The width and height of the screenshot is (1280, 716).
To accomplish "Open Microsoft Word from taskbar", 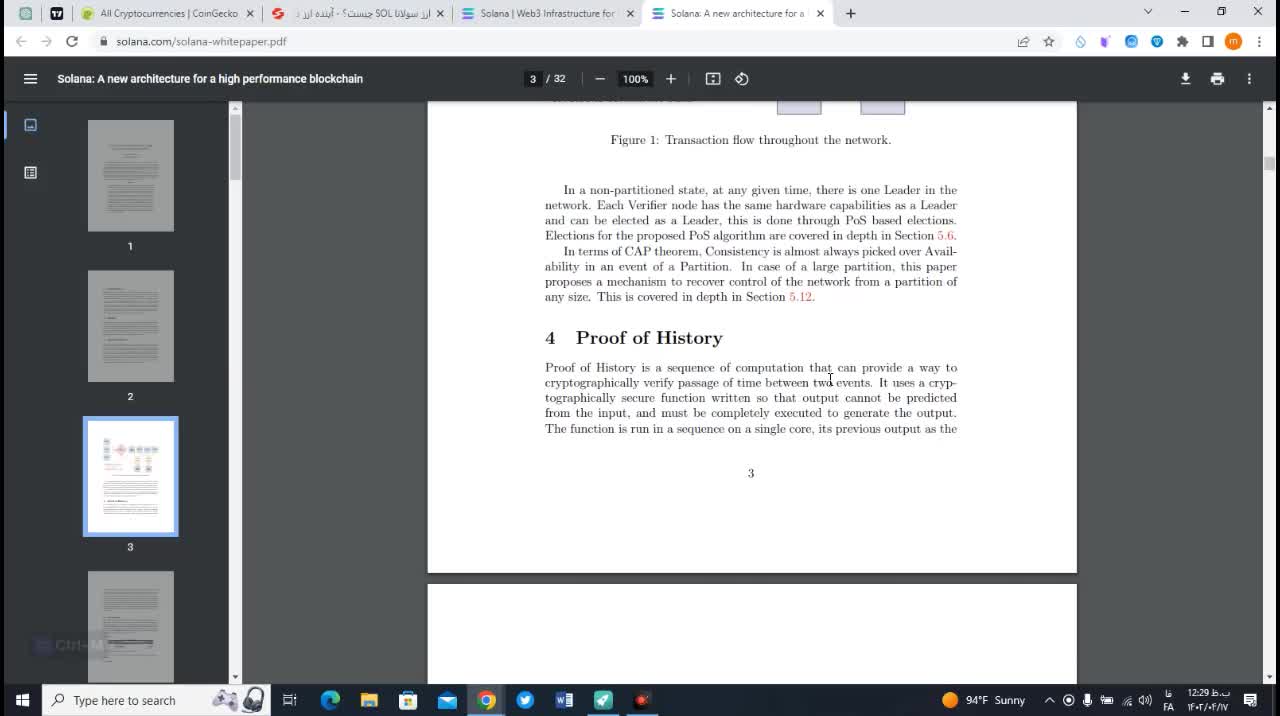I will 564,700.
